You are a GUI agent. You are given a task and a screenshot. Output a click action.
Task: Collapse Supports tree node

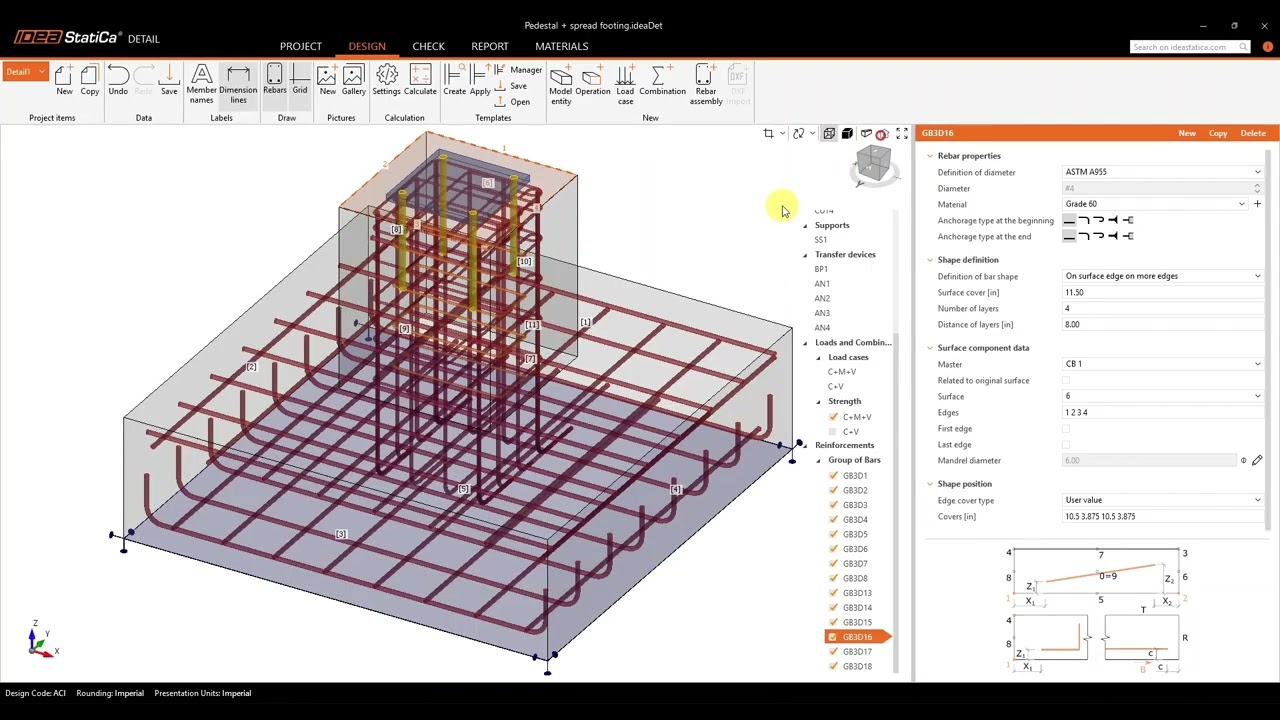[805, 225]
